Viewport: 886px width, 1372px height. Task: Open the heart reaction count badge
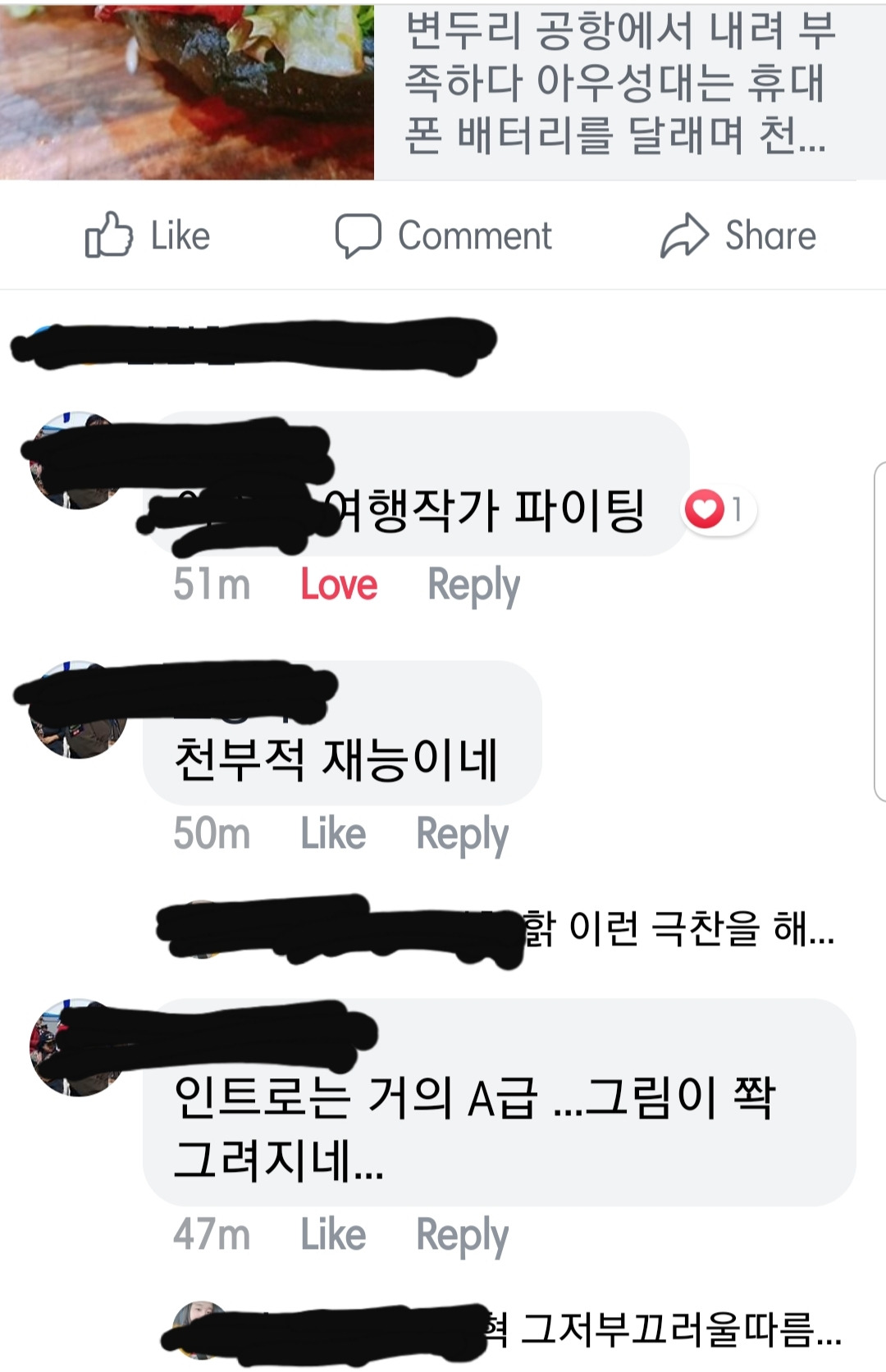(719, 509)
